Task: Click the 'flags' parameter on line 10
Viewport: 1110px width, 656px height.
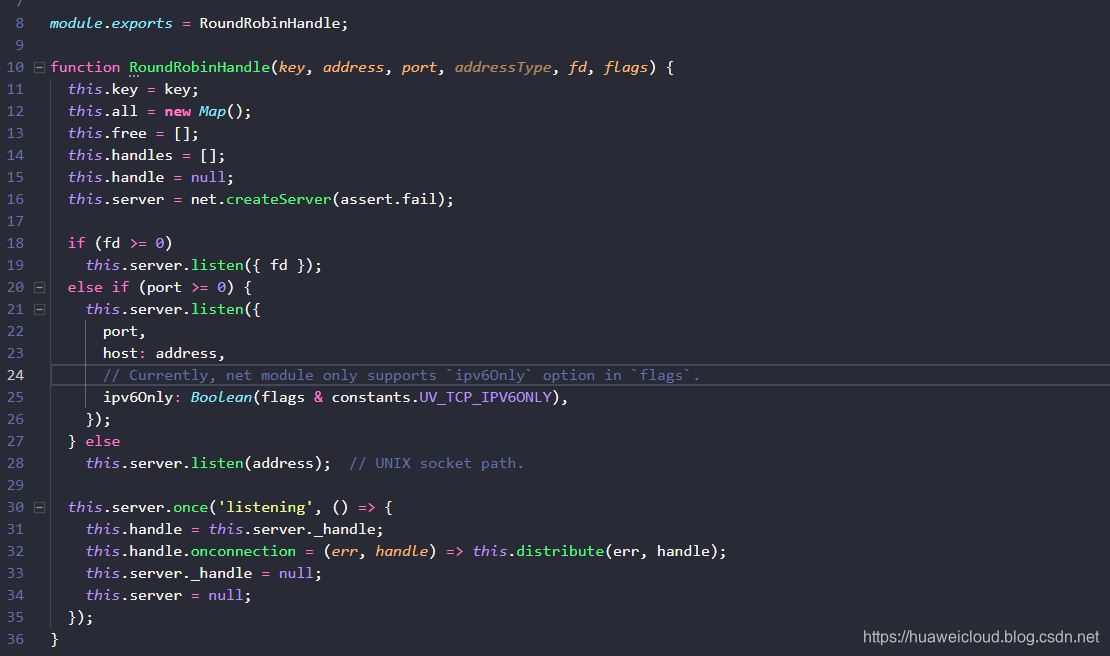Action: pyautogui.click(x=626, y=67)
